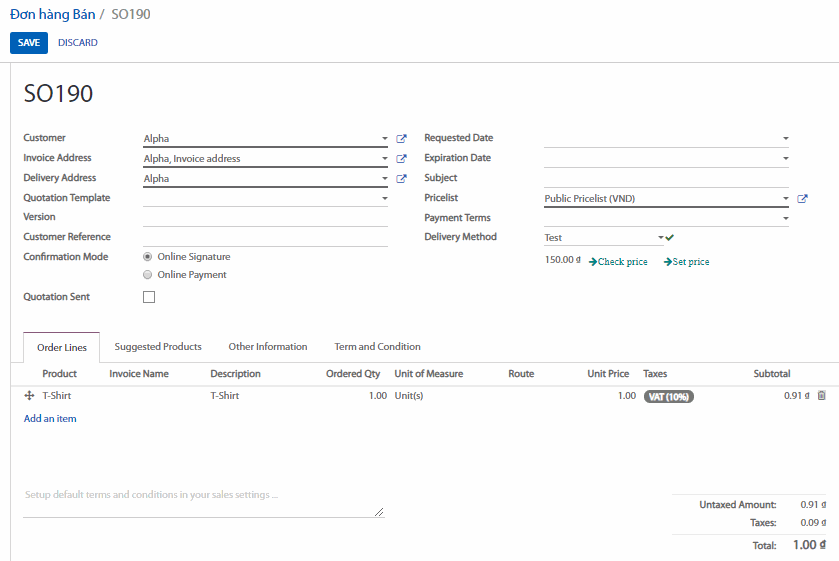
Task: Select Online Payment confirmation mode
Action: pos(148,275)
